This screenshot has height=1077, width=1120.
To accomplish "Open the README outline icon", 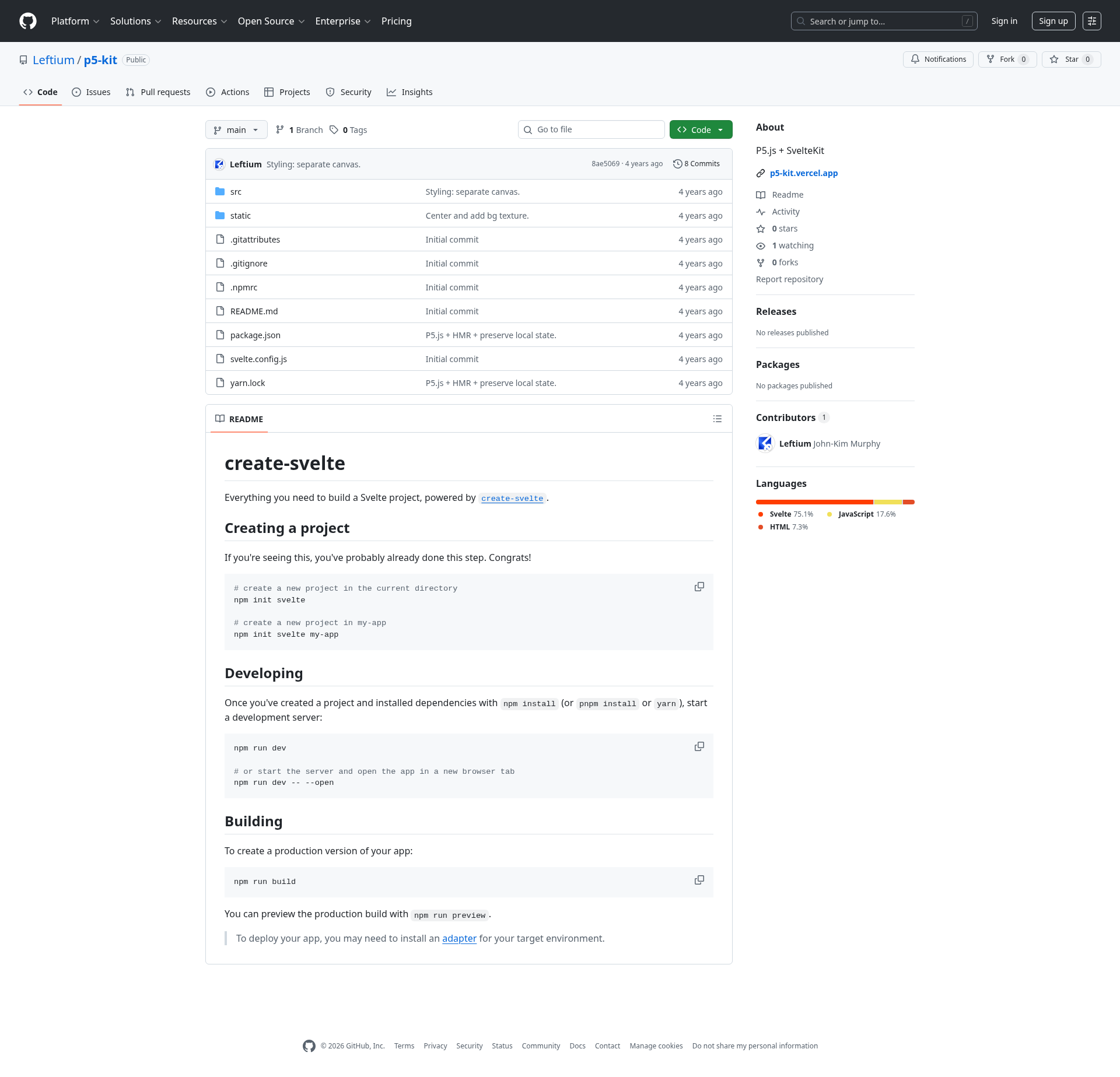I will [717, 419].
